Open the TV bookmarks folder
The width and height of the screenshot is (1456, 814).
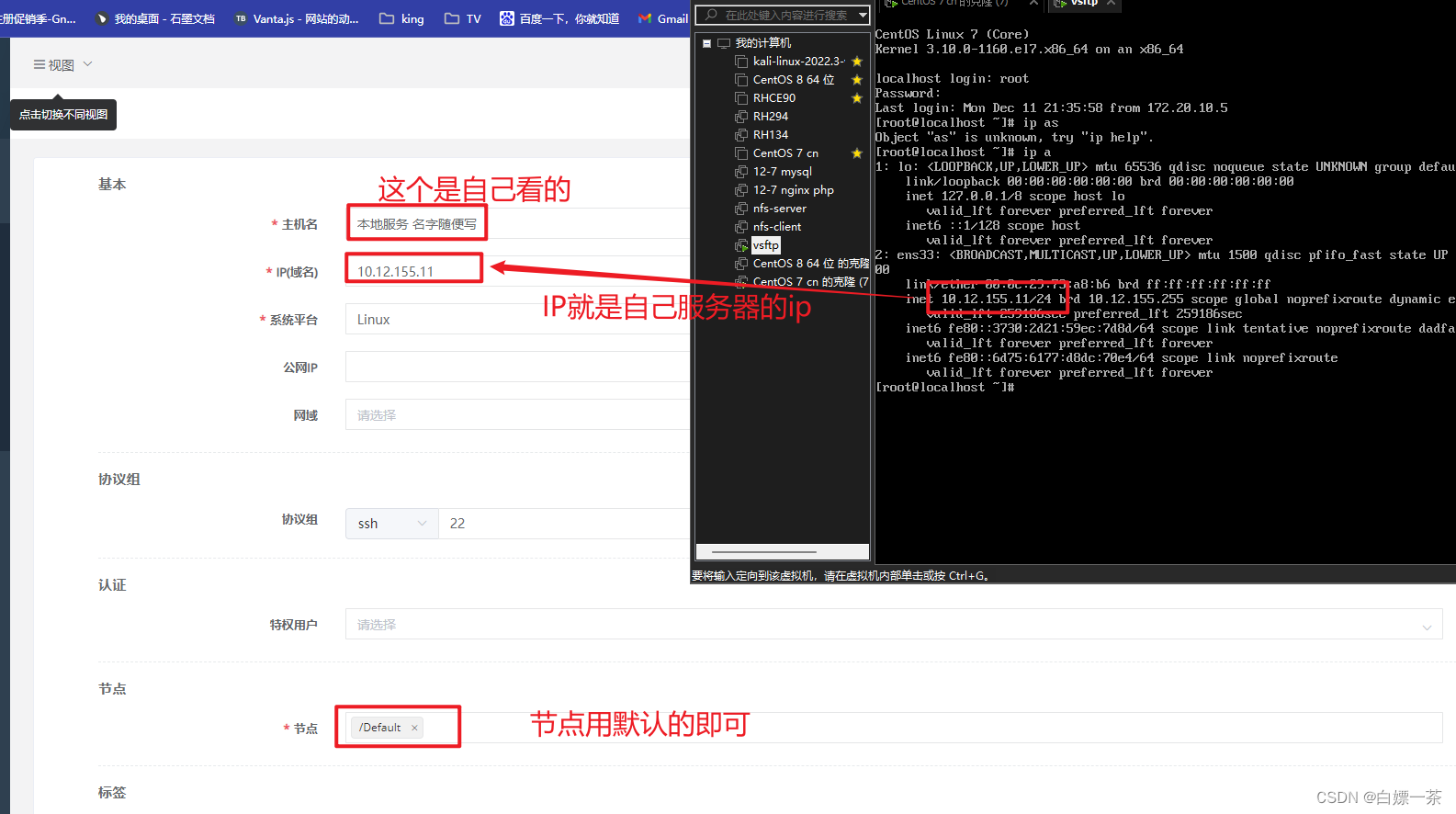point(463,18)
